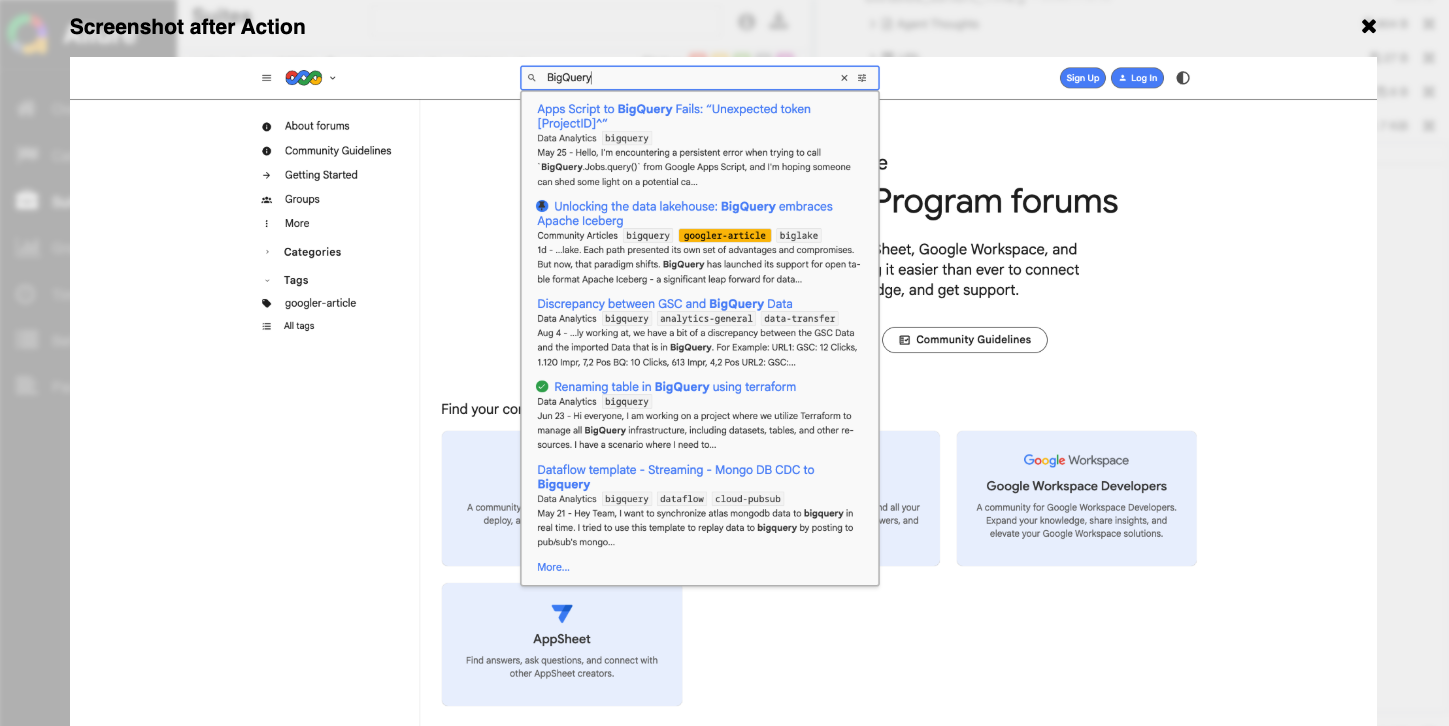Click list icon beside All tags
The width and height of the screenshot is (1449, 726).
tap(266, 326)
